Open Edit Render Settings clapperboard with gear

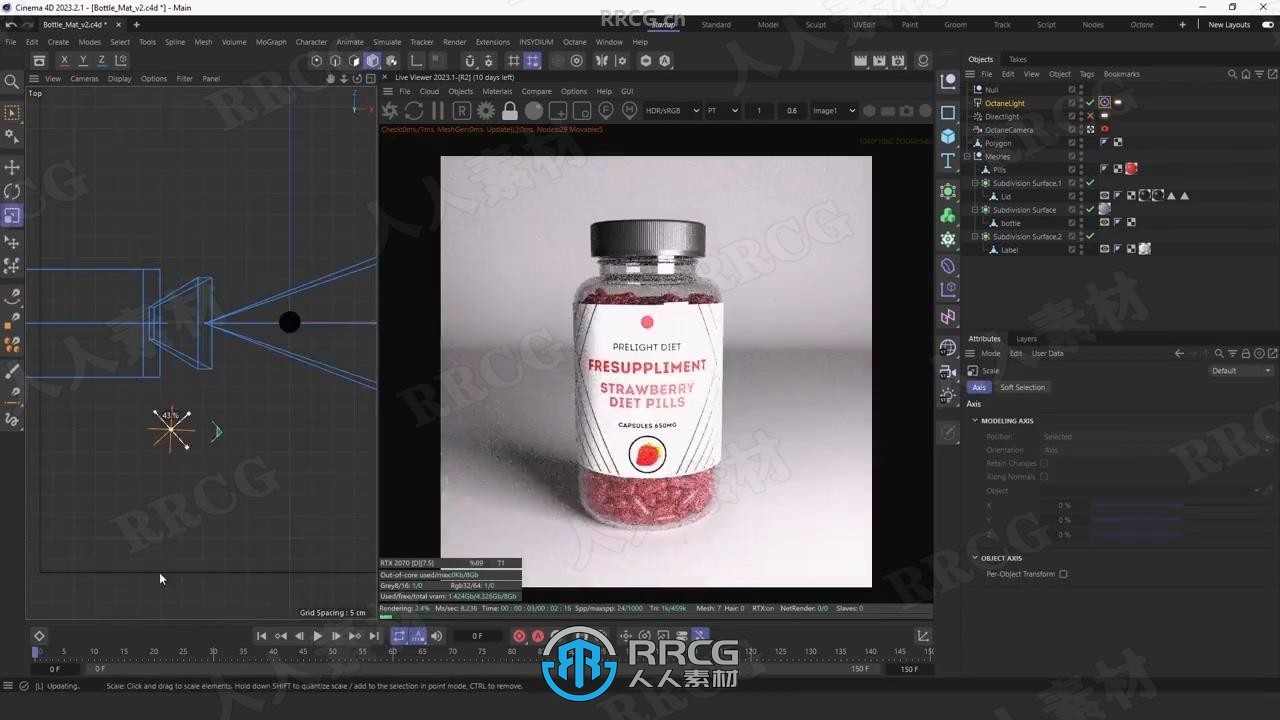897,61
